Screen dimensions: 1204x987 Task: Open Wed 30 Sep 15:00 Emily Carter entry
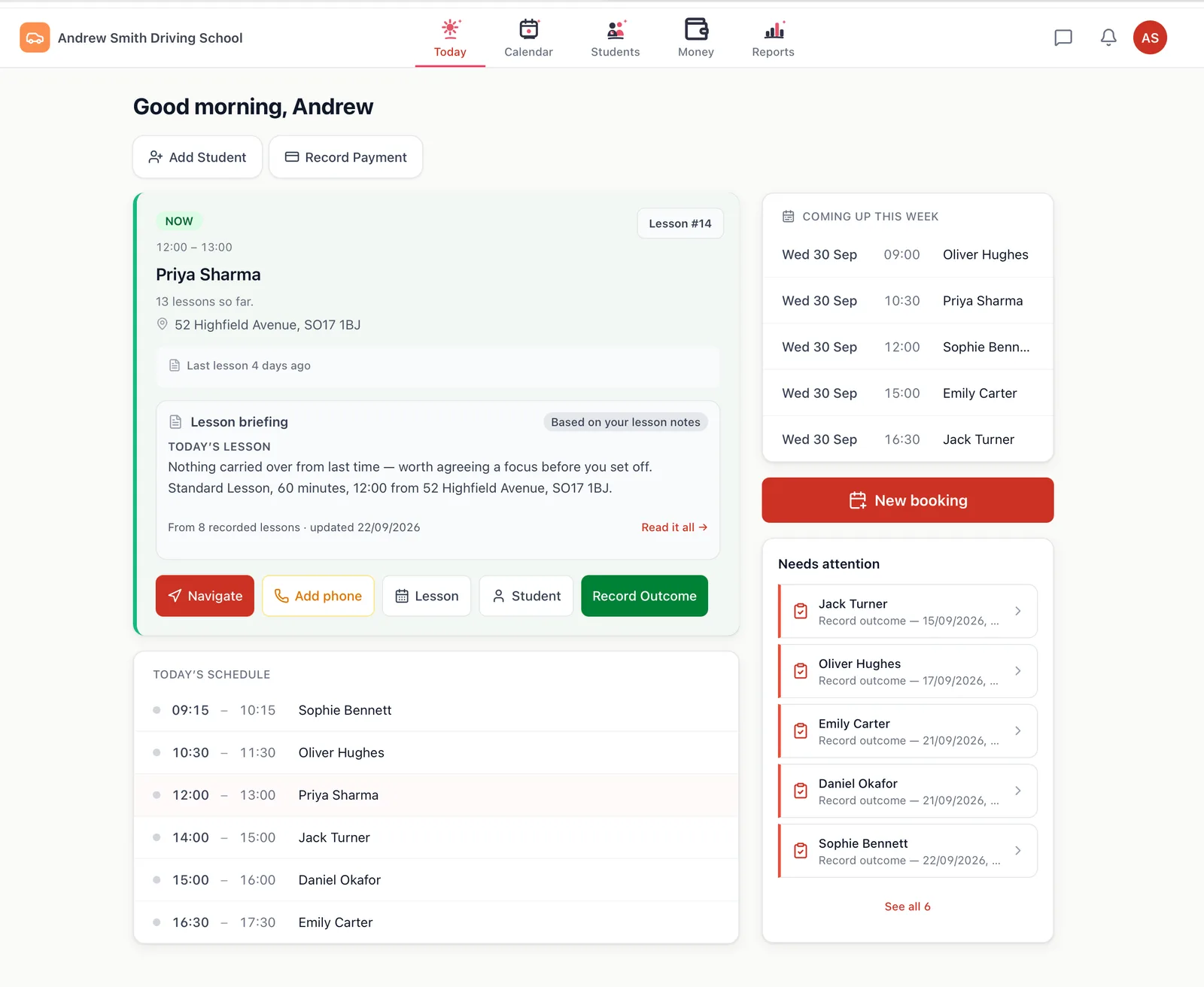coord(908,393)
